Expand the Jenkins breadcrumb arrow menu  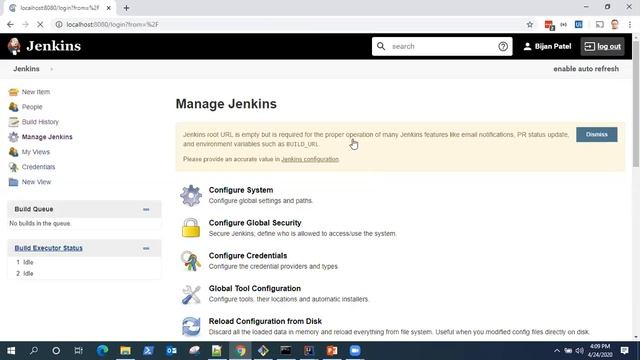(51, 69)
